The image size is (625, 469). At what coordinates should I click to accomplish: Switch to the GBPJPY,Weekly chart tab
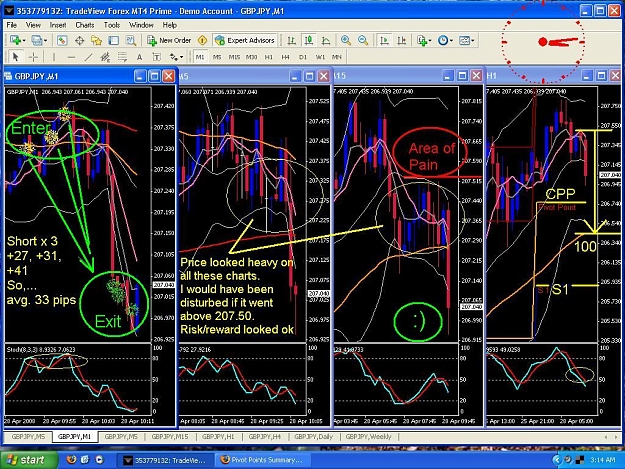click(369, 437)
